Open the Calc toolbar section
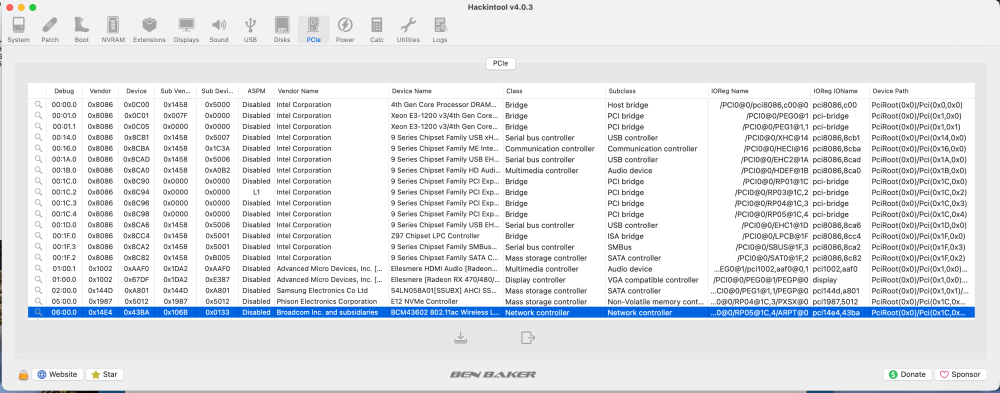The height and width of the screenshot is (393, 1000). pyautogui.click(x=376, y=30)
